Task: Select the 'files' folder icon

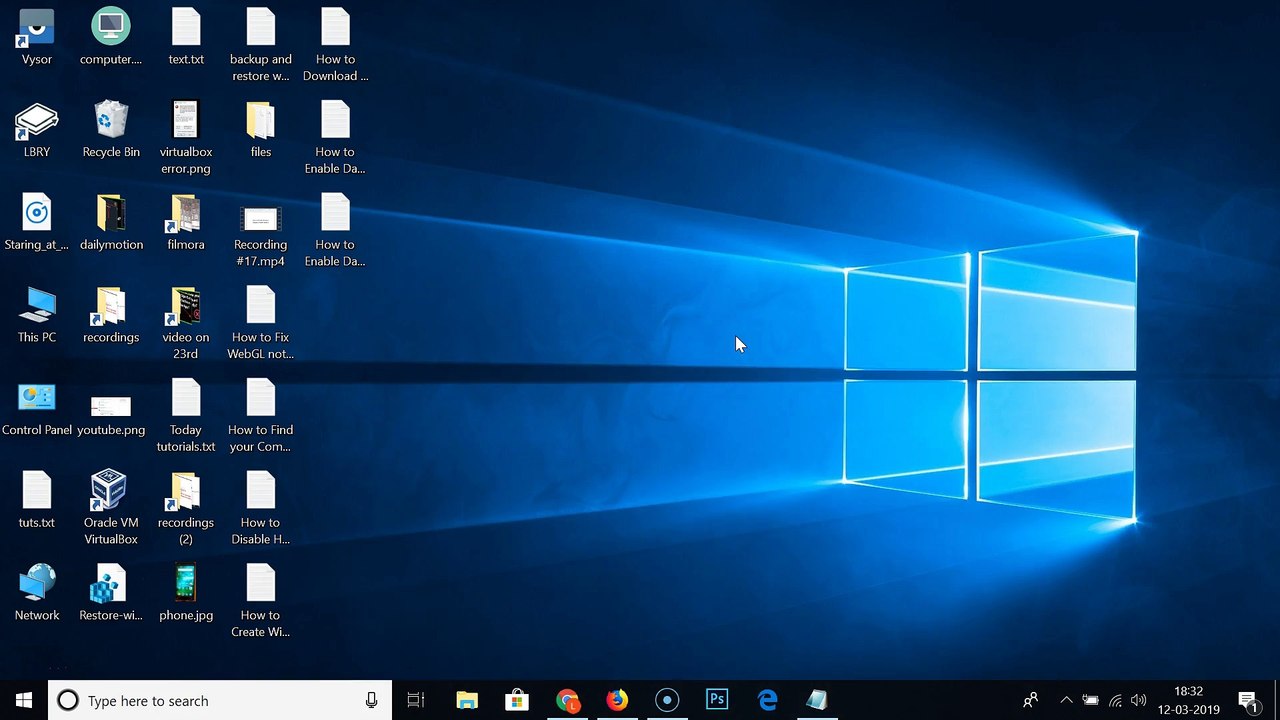Action: (261, 129)
